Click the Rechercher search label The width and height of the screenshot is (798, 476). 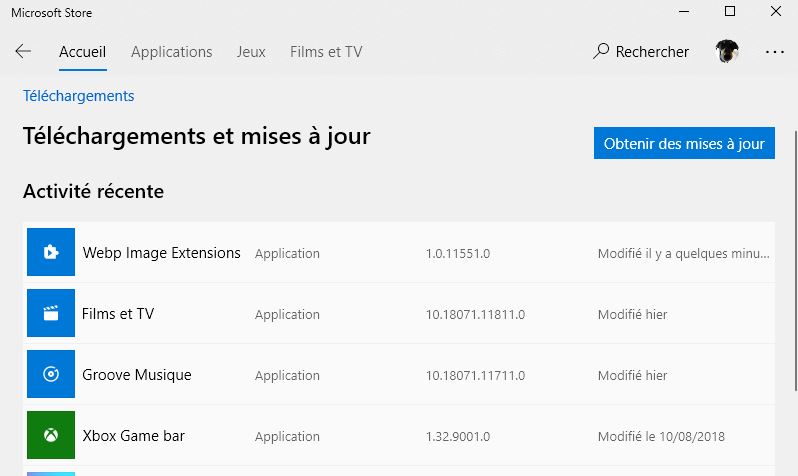click(652, 52)
